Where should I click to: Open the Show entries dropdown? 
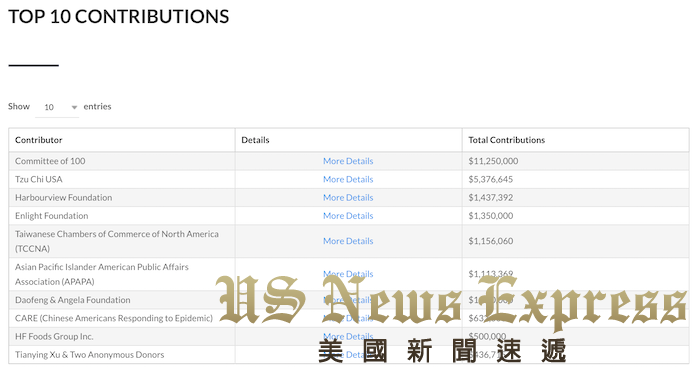pyautogui.click(x=57, y=107)
